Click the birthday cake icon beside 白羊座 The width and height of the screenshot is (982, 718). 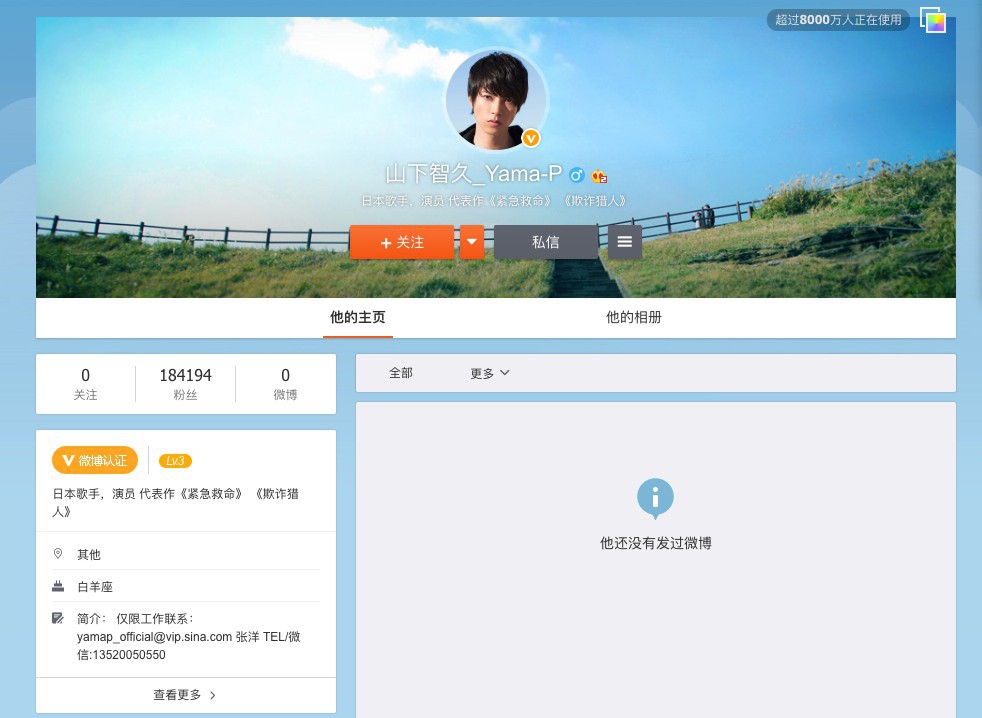(x=58, y=586)
